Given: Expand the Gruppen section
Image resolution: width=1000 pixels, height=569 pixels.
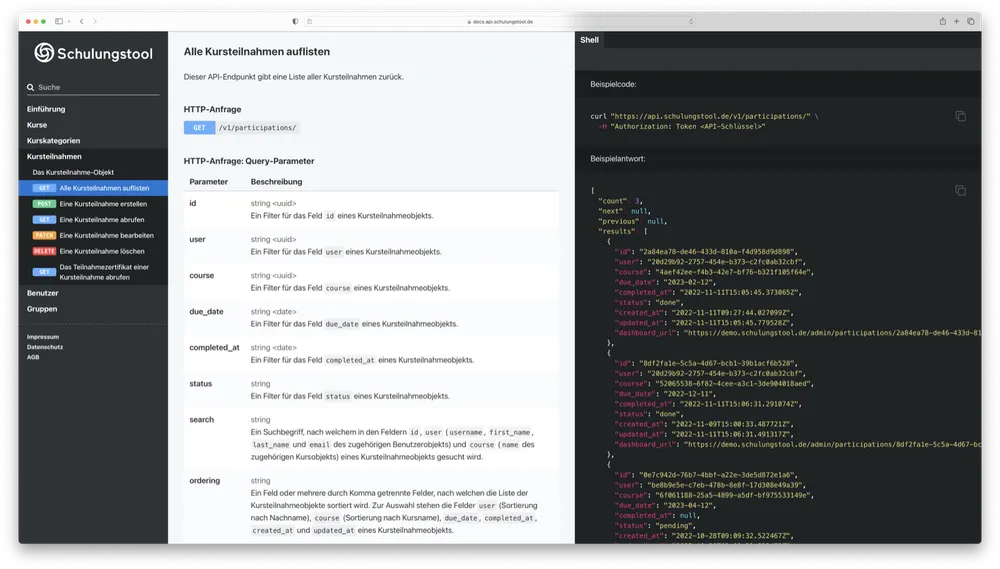Looking at the screenshot, I should coord(42,309).
